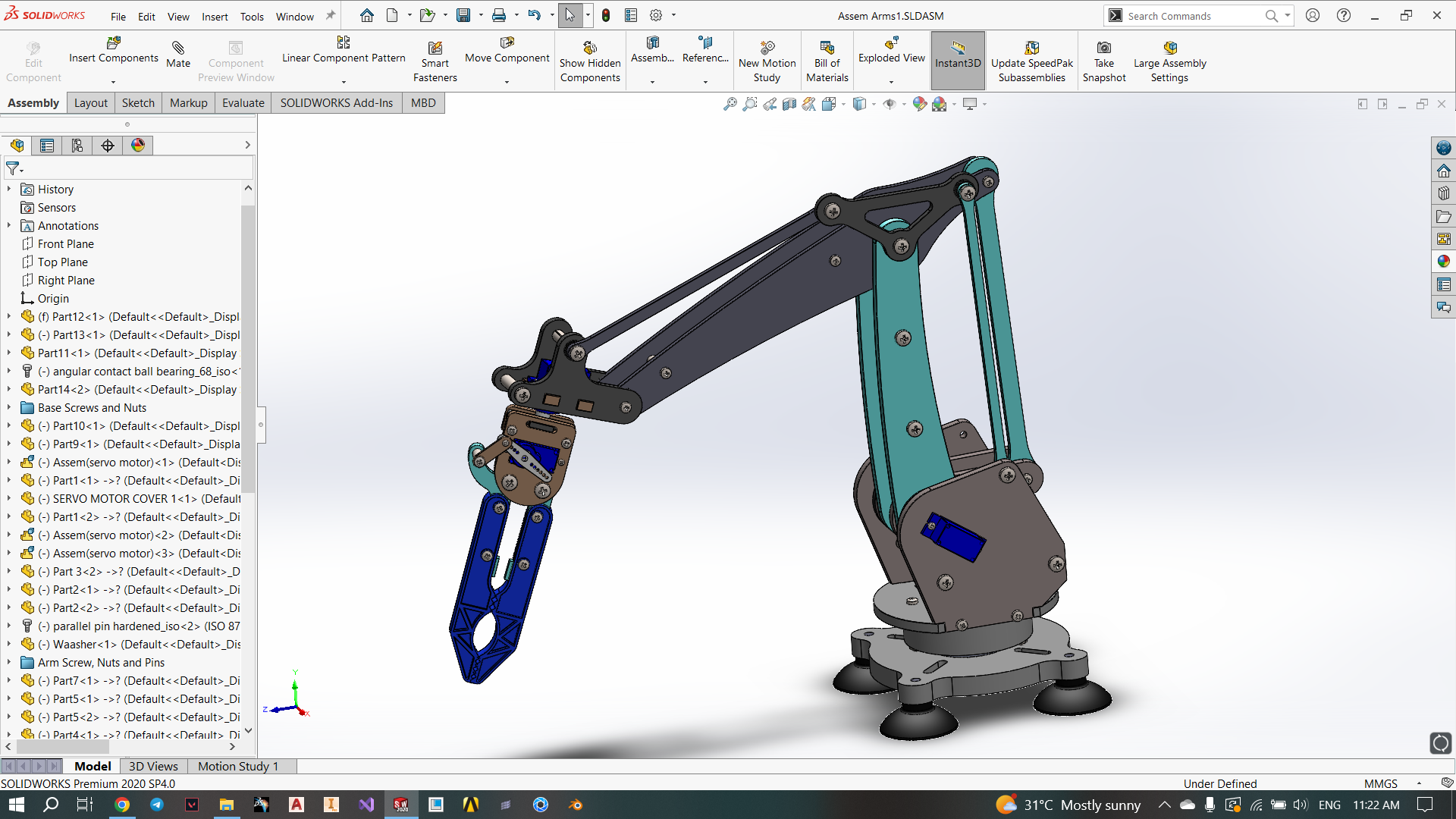The image size is (1456, 819).
Task: Open the ConfigurationManager tab icon
Action: coord(77,146)
